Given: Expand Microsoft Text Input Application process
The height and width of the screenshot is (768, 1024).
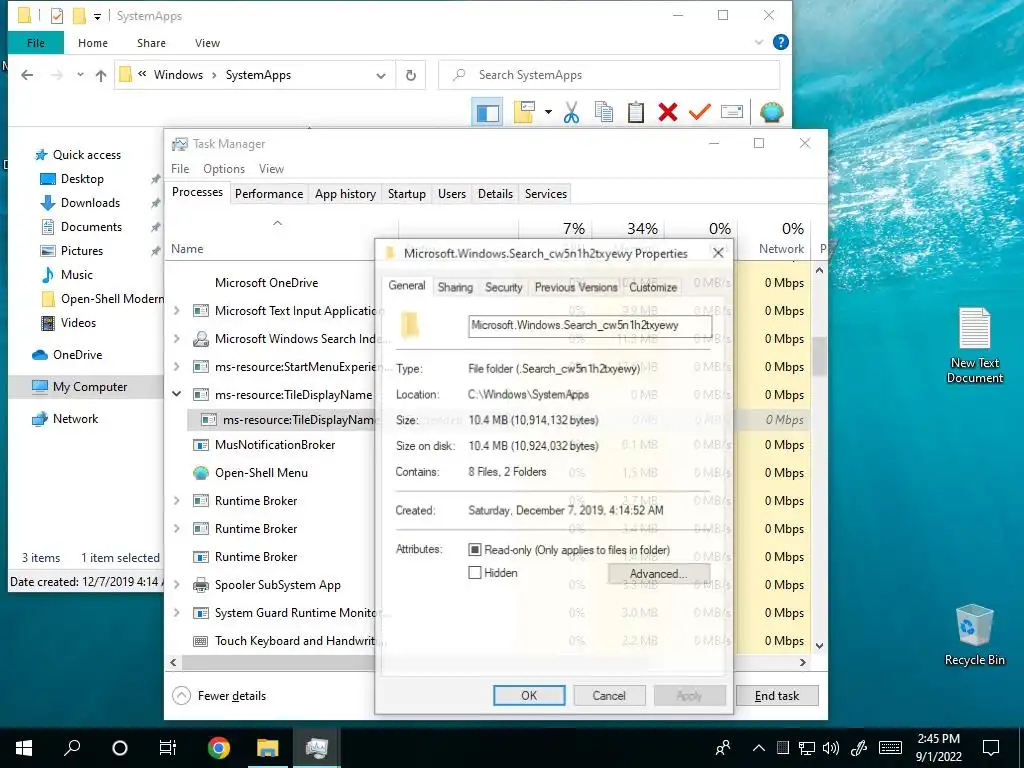Looking at the screenshot, I should (x=176, y=311).
